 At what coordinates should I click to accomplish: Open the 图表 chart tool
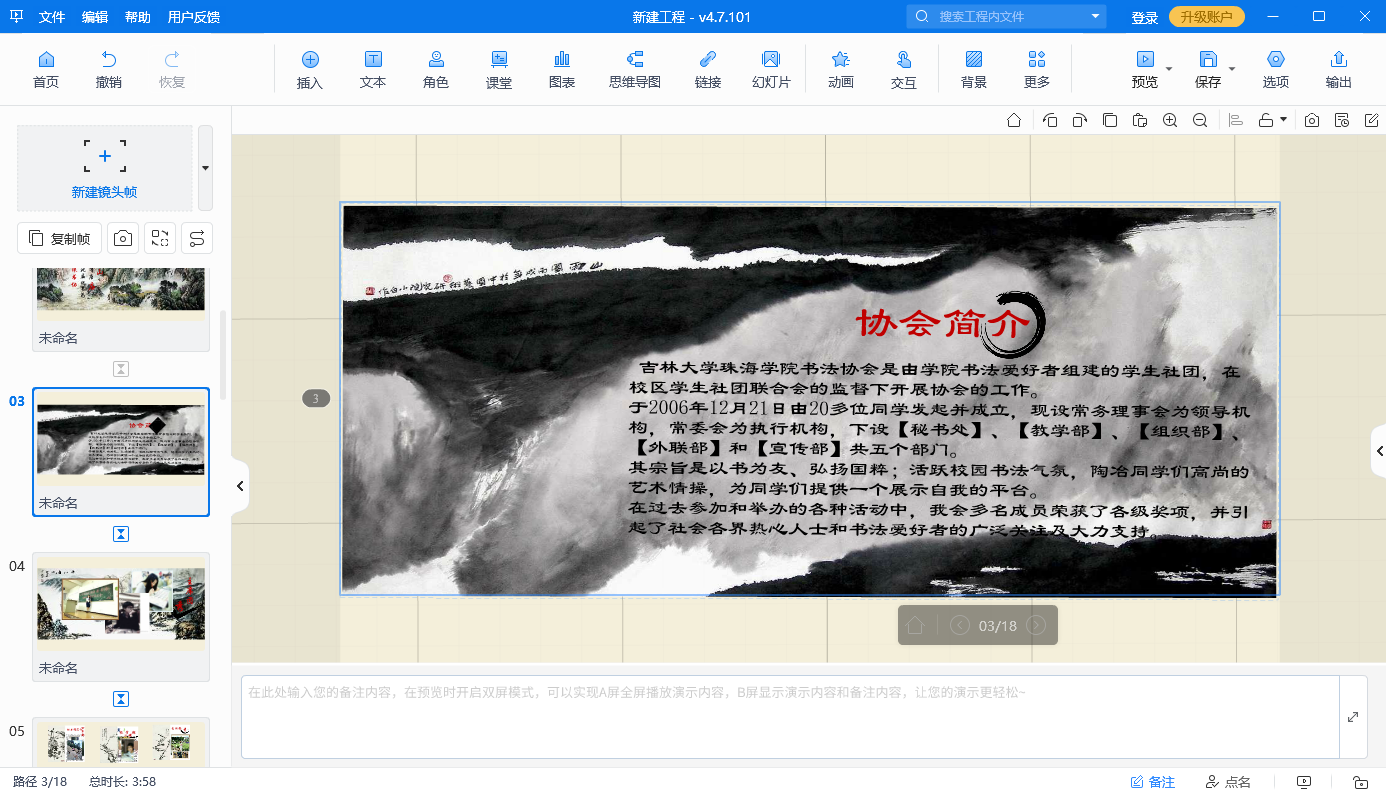(x=562, y=70)
